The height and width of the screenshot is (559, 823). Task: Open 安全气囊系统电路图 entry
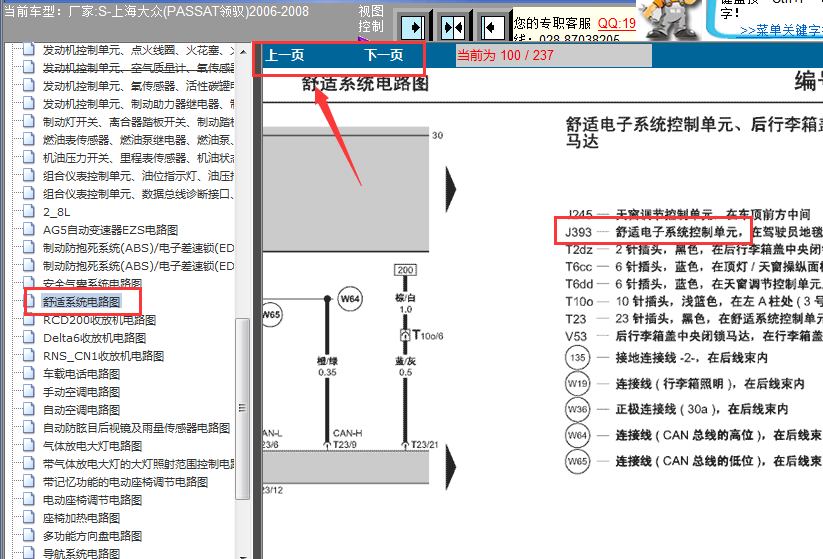(x=92, y=284)
